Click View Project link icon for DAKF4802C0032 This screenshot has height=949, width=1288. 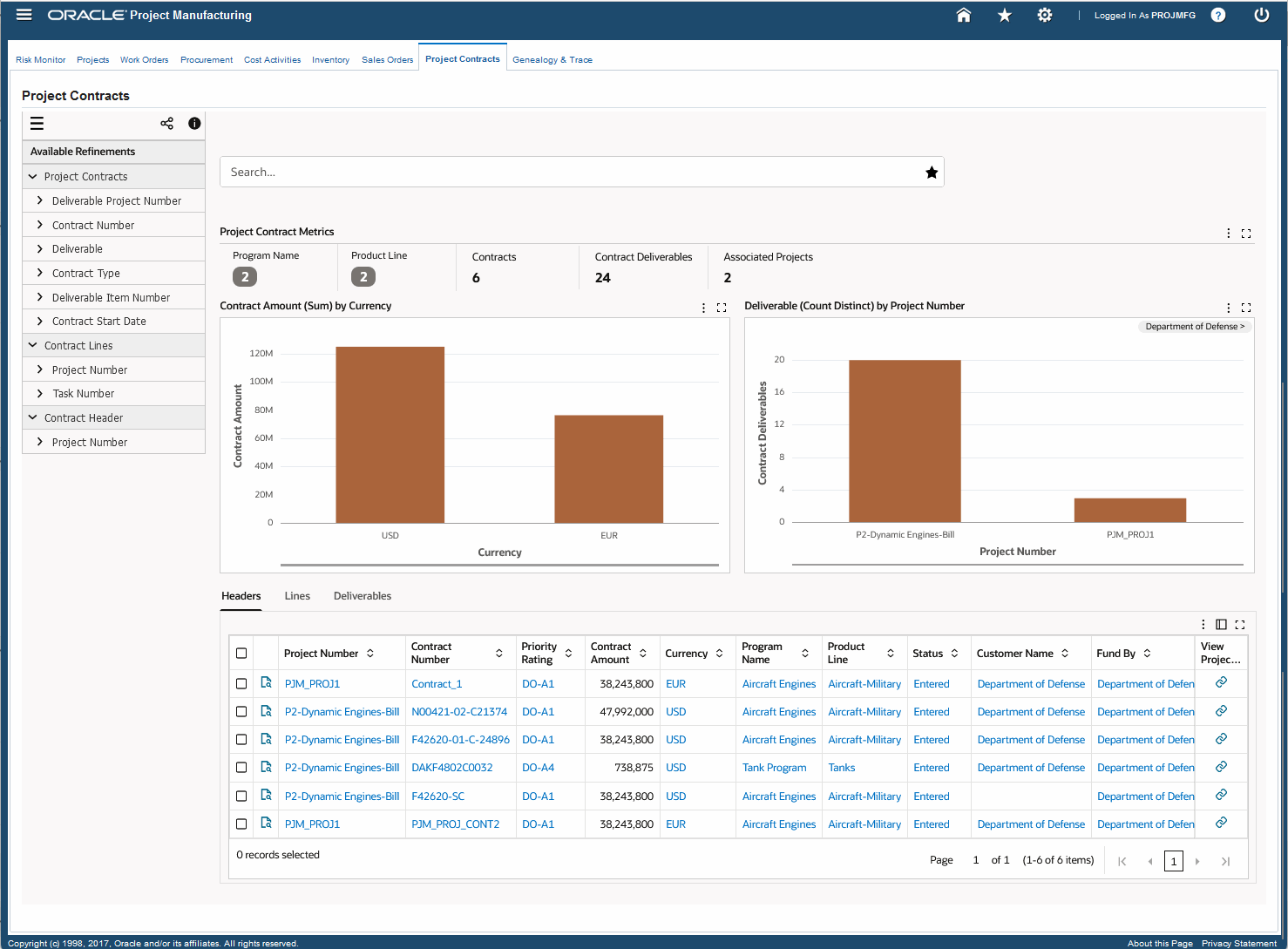pos(1221,767)
